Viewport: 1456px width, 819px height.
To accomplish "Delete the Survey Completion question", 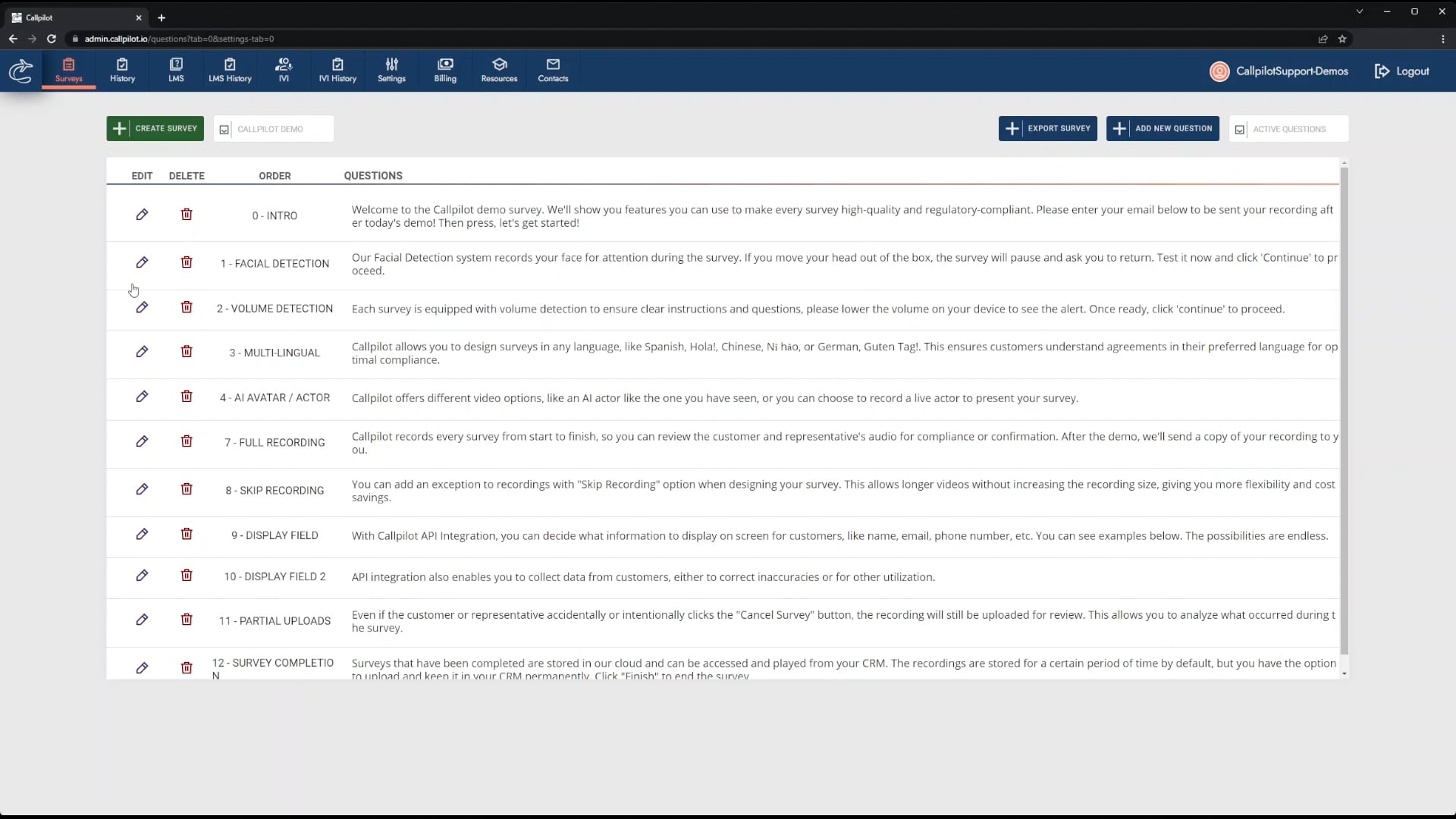I will pyautogui.click(x=187, y=668).
